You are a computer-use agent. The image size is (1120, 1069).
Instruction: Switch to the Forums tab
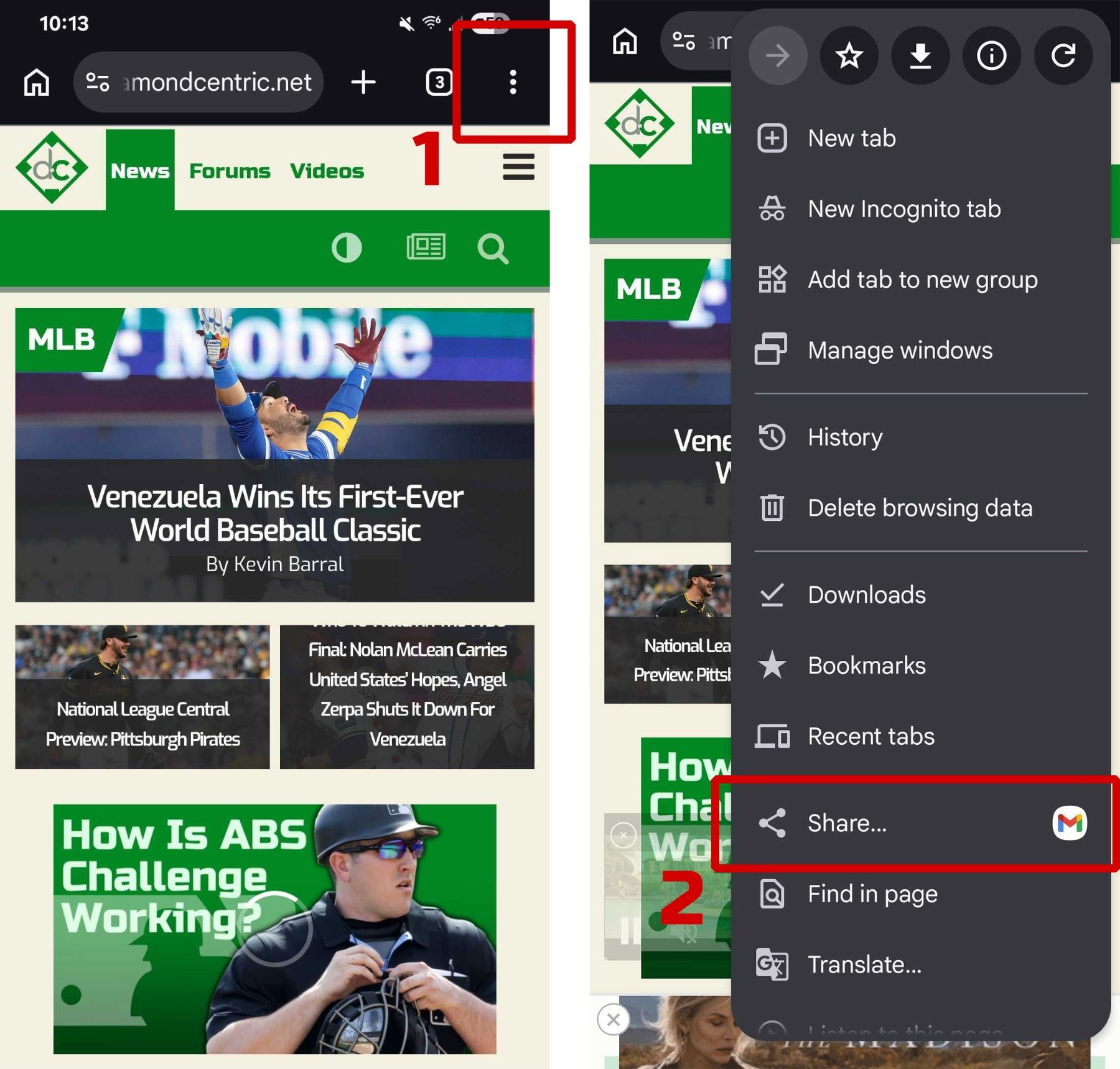pos(230,171)
